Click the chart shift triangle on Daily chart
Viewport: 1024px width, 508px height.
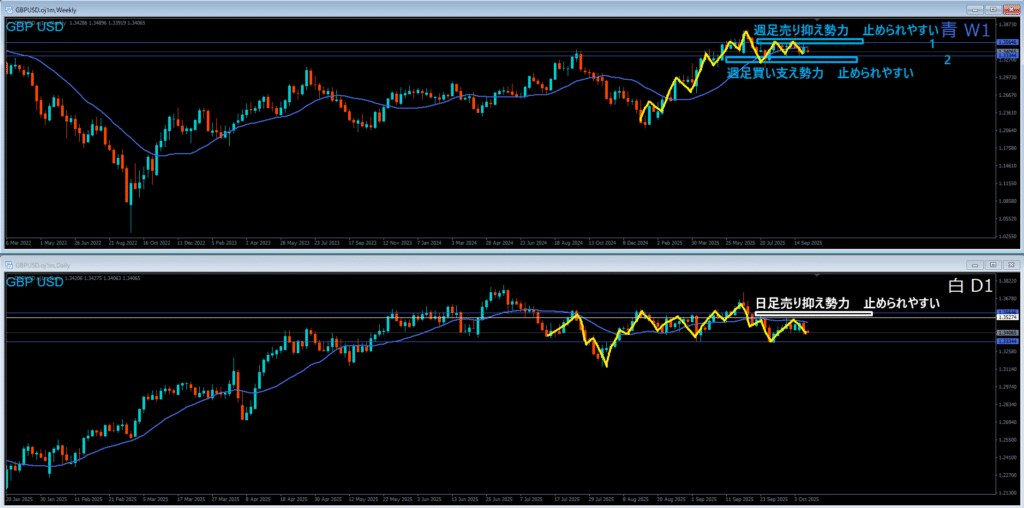pyautogui.click(x=817, y=274)
